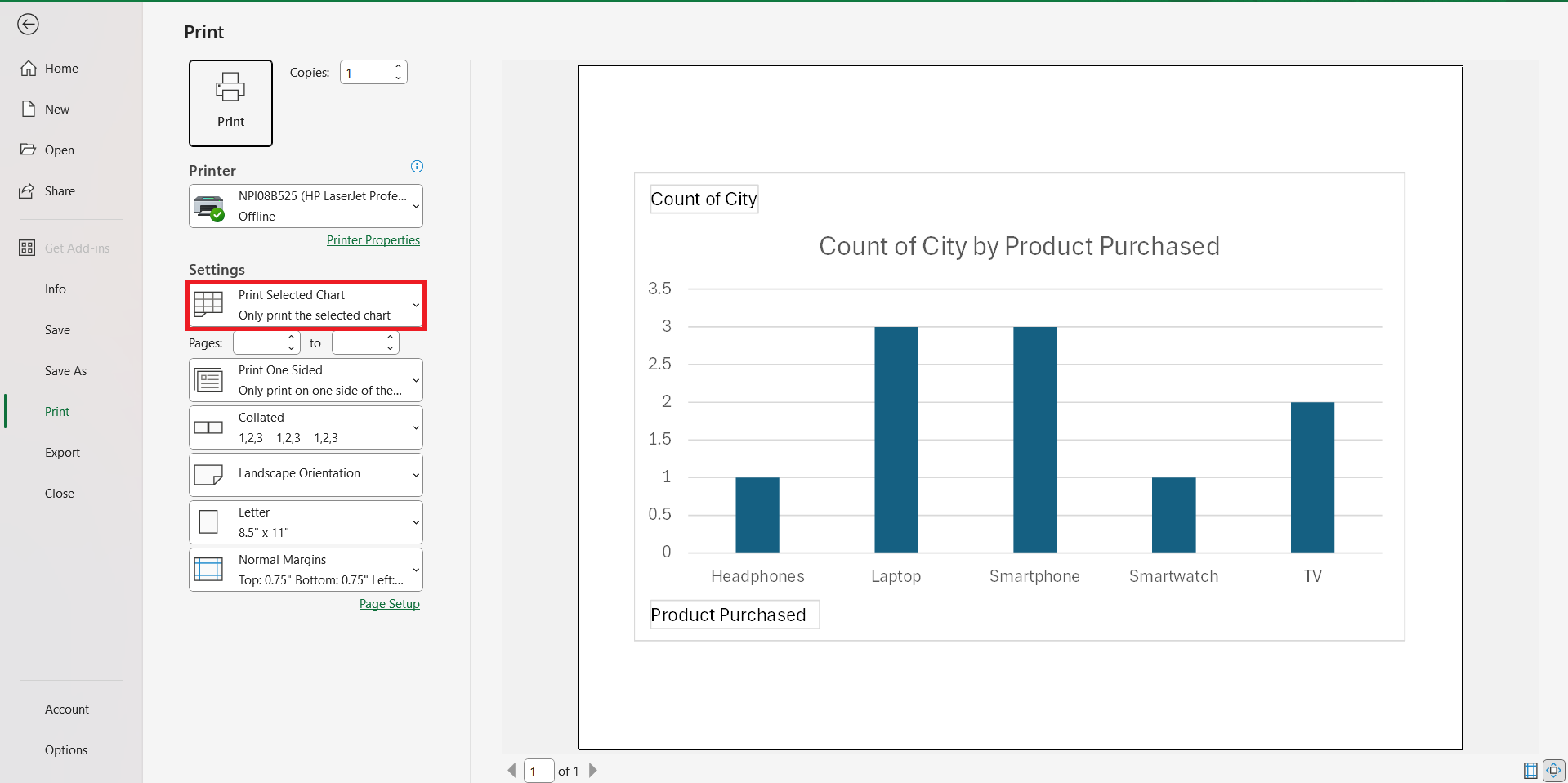Open the Collated dropdown
This screenshot has width=1568, height=783.
pos(306,427)
